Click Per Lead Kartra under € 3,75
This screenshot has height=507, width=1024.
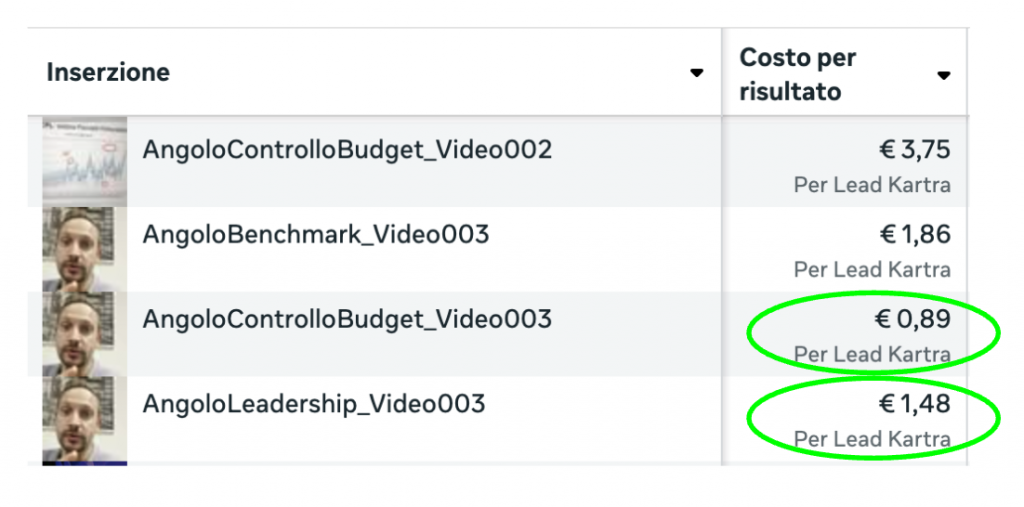(x=872, y=185)
